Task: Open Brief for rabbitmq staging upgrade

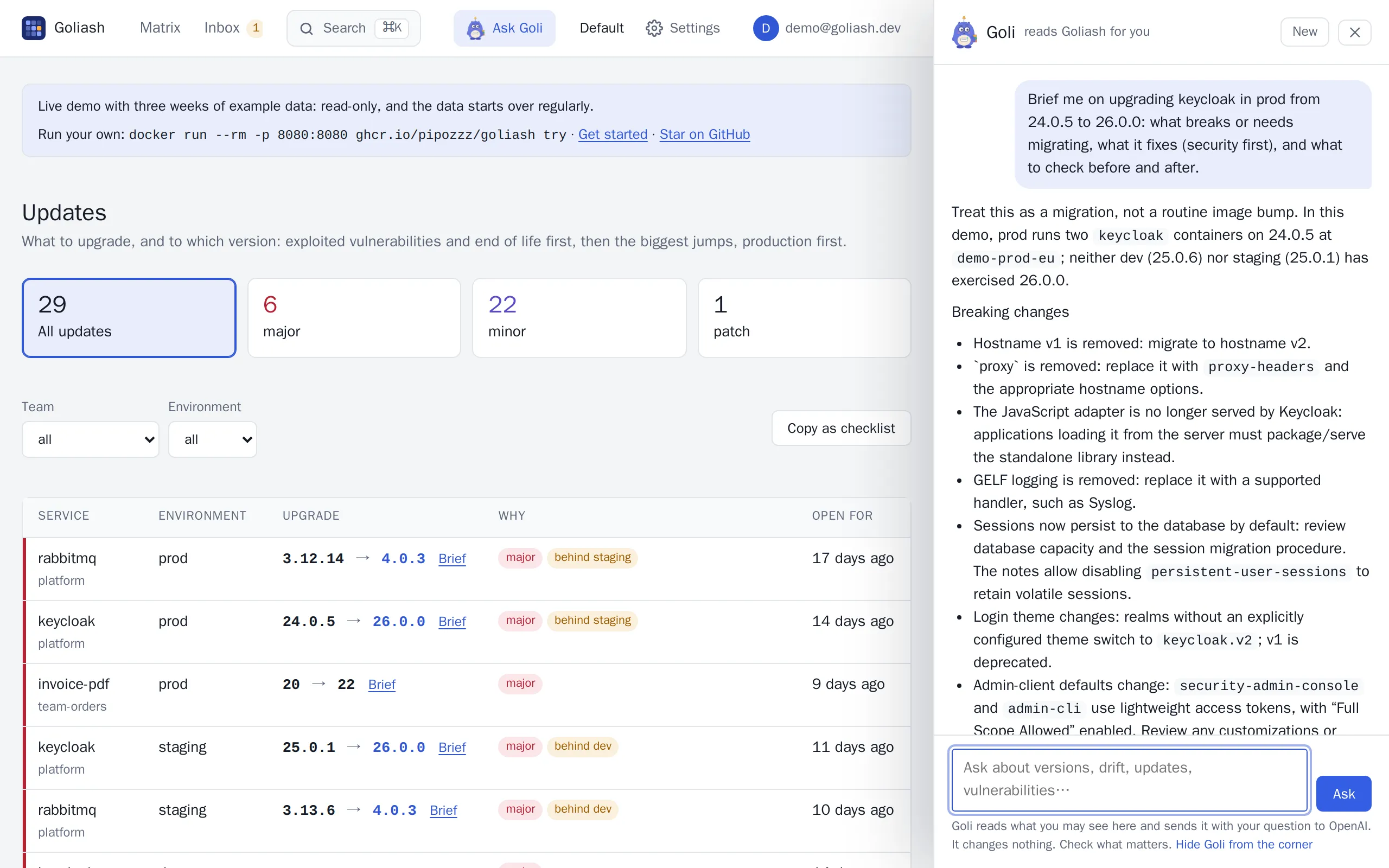Action: click(443, 810)
